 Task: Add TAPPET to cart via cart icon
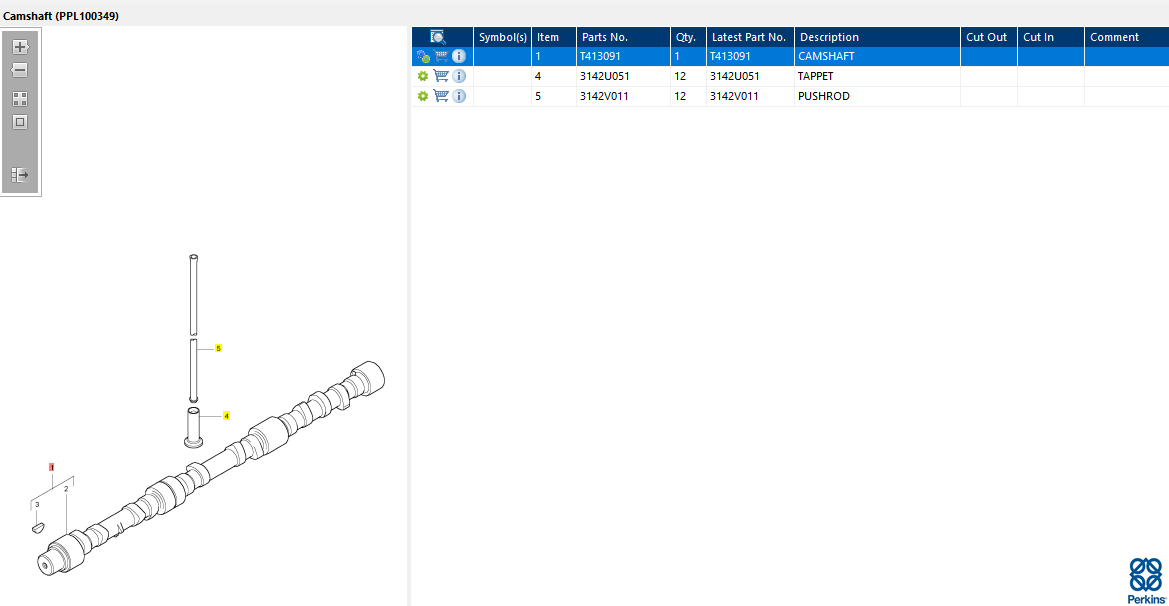tap(441, 76)
